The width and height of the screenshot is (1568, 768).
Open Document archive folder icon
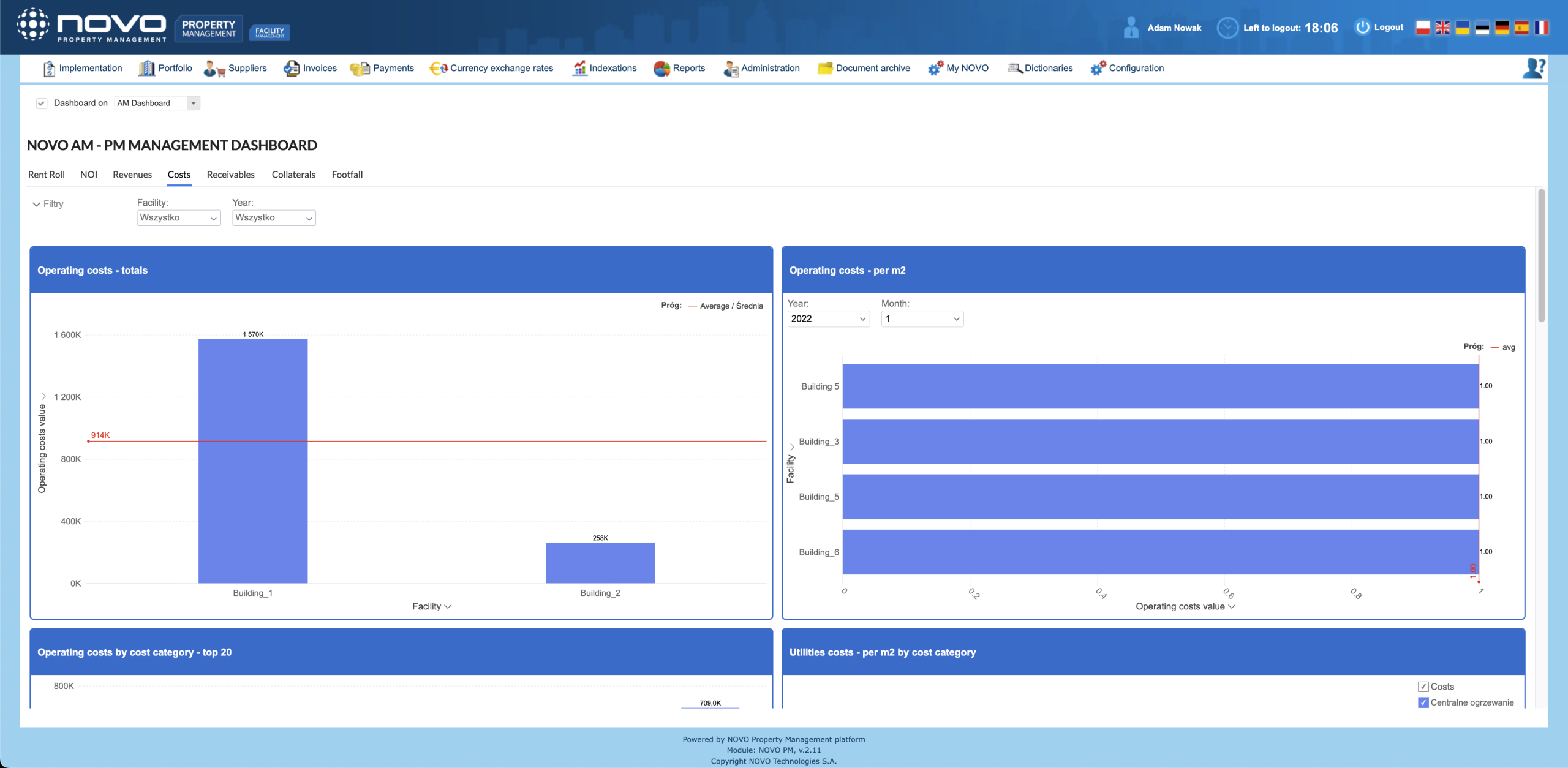(x=825, y=69)
